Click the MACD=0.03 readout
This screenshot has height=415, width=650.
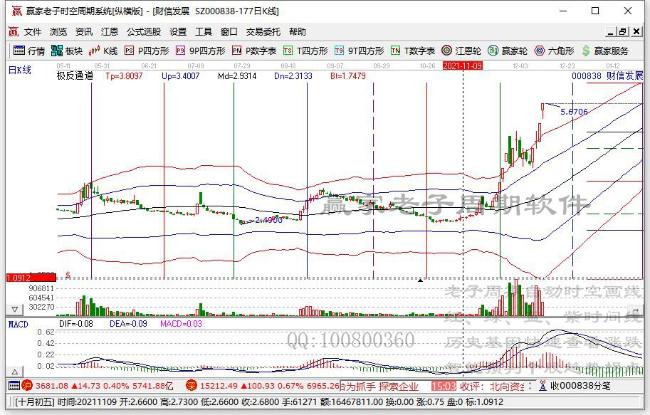coord(181,324)
